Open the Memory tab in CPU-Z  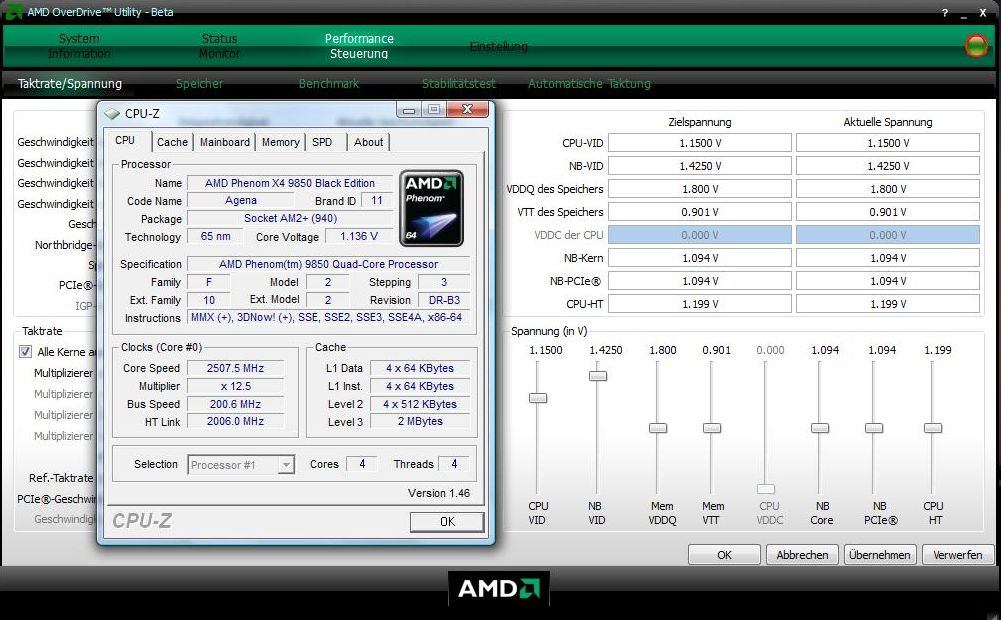280,142
